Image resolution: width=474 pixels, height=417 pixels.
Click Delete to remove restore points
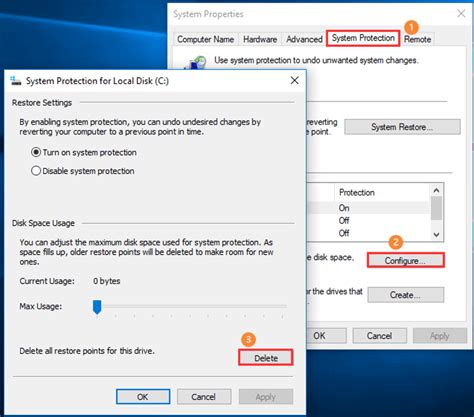pyautogui.click(x=266, y=358)
